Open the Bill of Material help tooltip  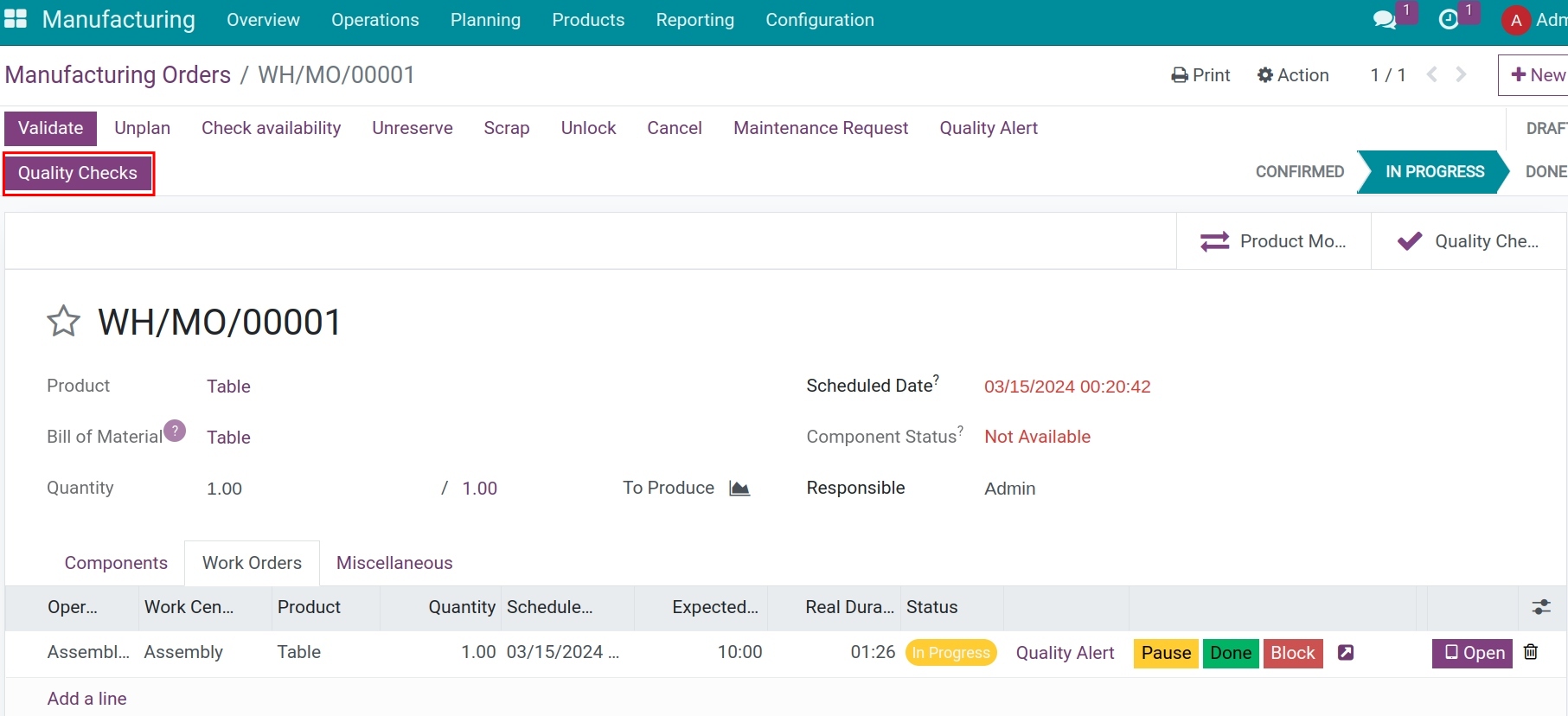pos(175,431)
